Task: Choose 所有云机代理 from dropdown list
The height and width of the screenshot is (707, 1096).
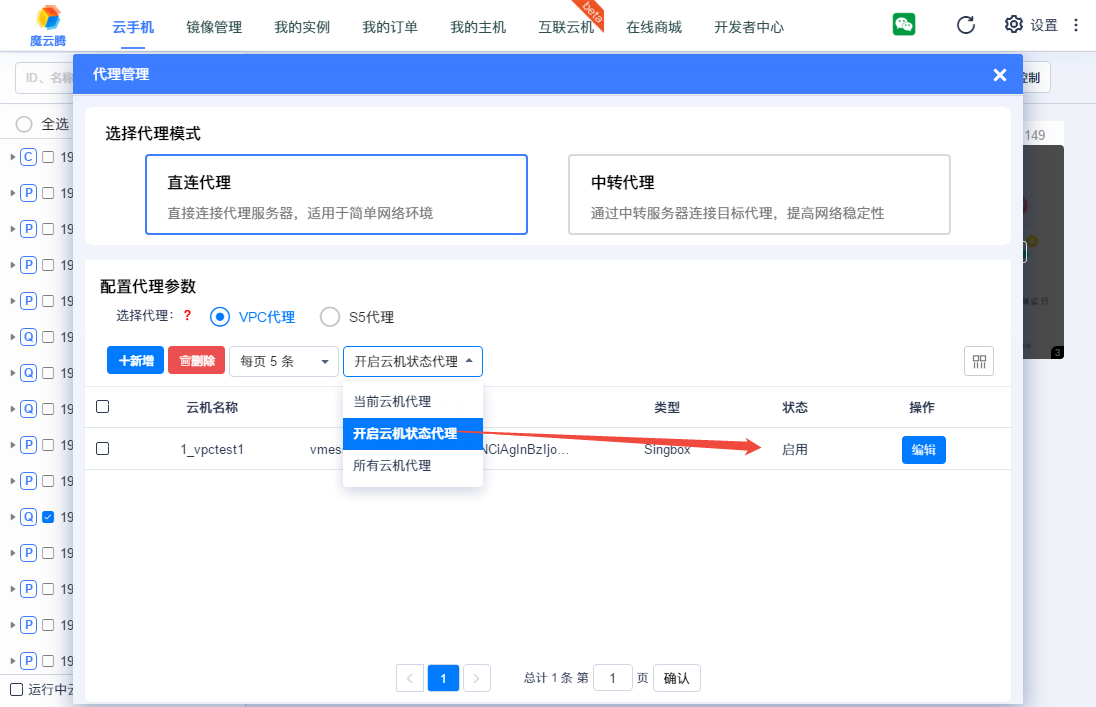Action: (392, 465)
